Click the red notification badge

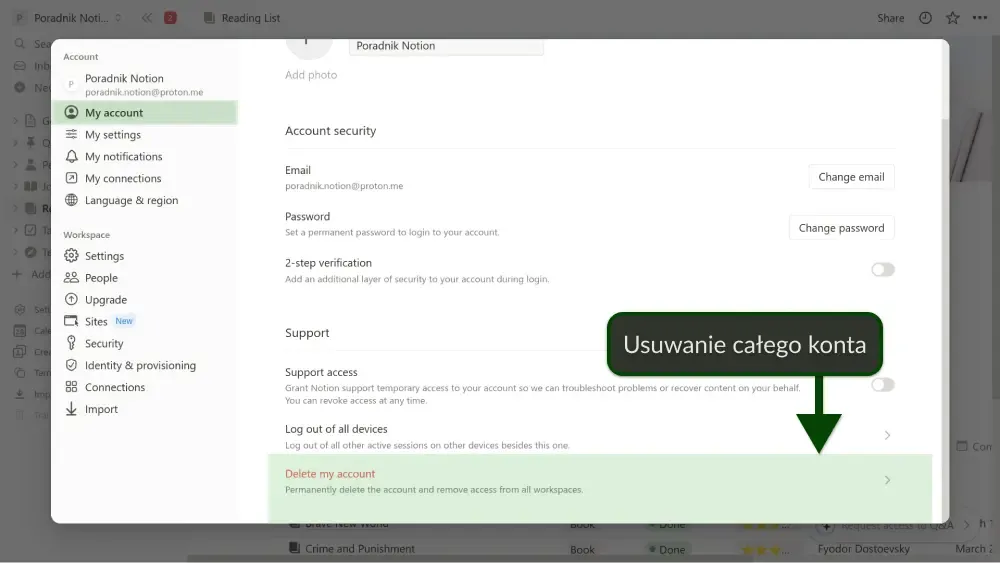170,18
